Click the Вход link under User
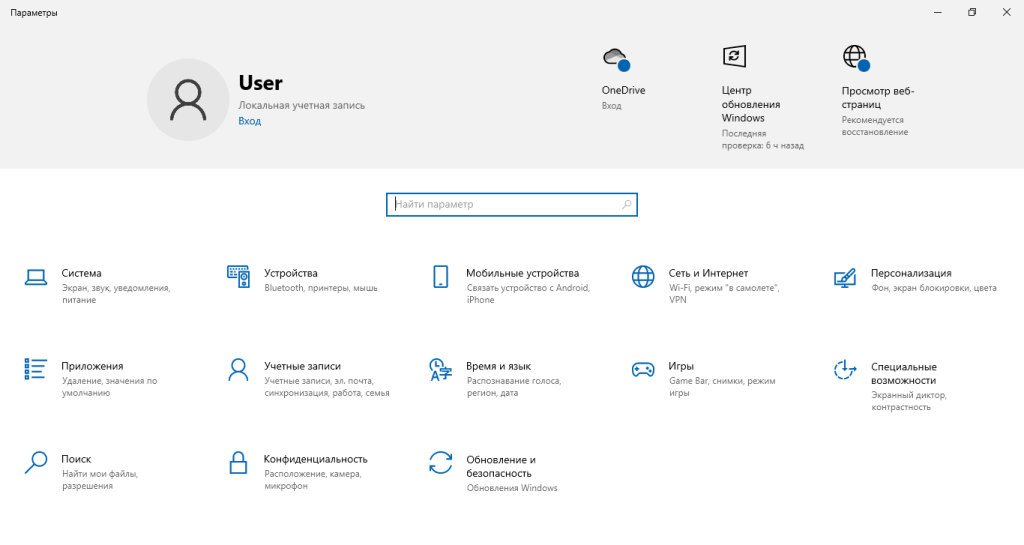1024x545 pixels. point(249,121)
